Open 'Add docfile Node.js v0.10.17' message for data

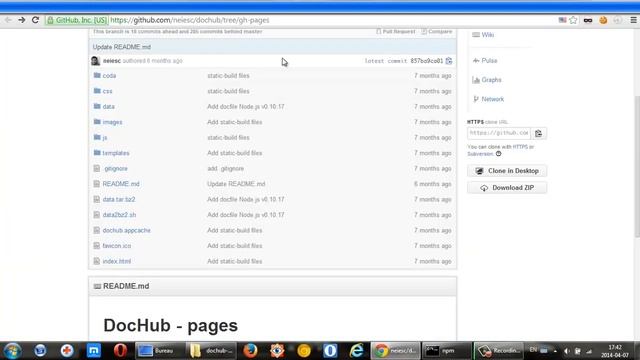pyautogui.click(x=246, y=107)
